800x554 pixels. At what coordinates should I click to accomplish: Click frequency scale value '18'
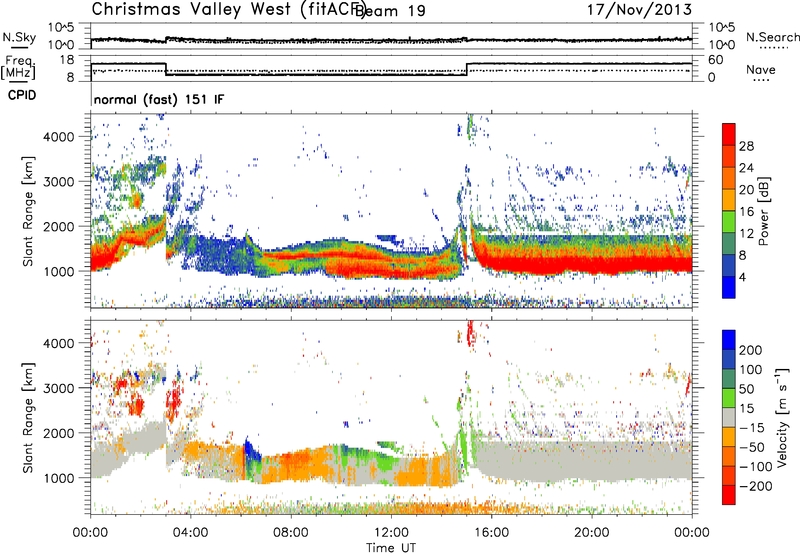coord(67,60)
